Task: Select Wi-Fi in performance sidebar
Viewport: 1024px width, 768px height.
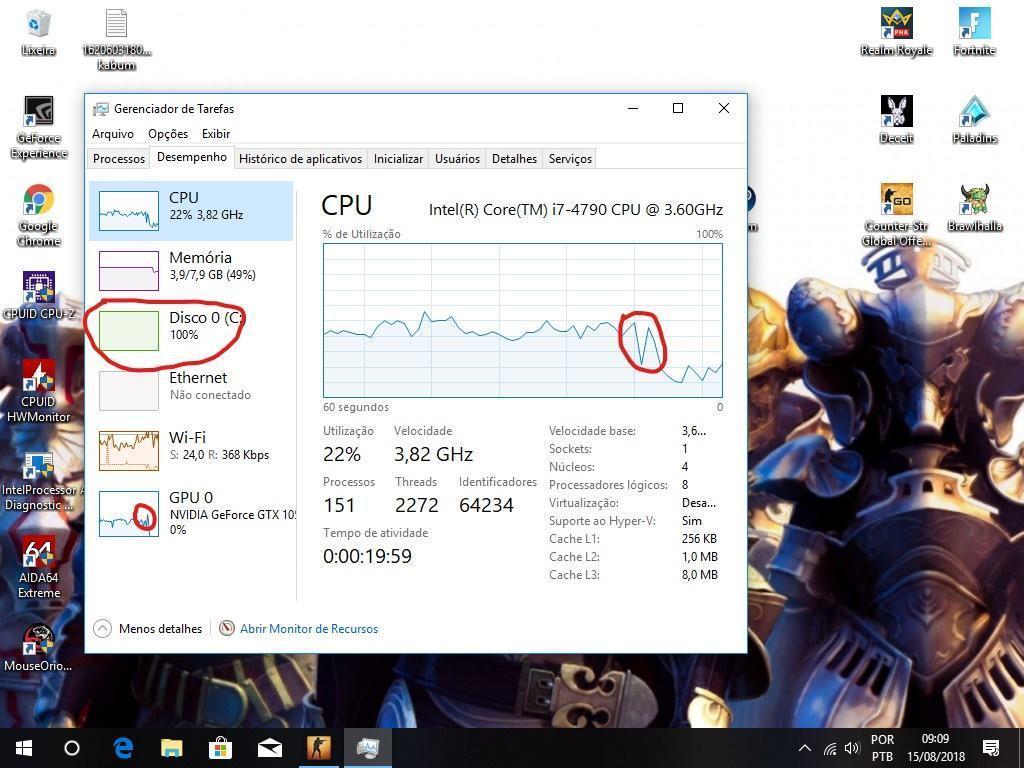Action: pyautogui.click(x=191, y=451)
